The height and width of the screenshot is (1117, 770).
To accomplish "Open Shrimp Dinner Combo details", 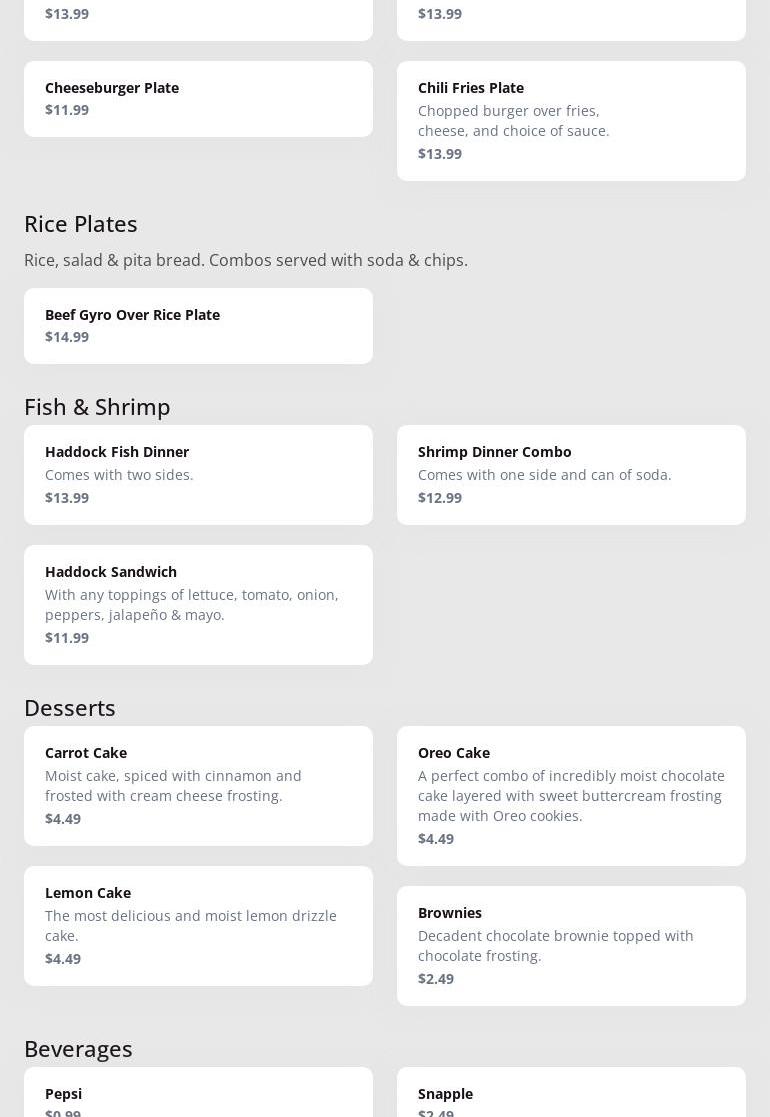I will (571, 474).
